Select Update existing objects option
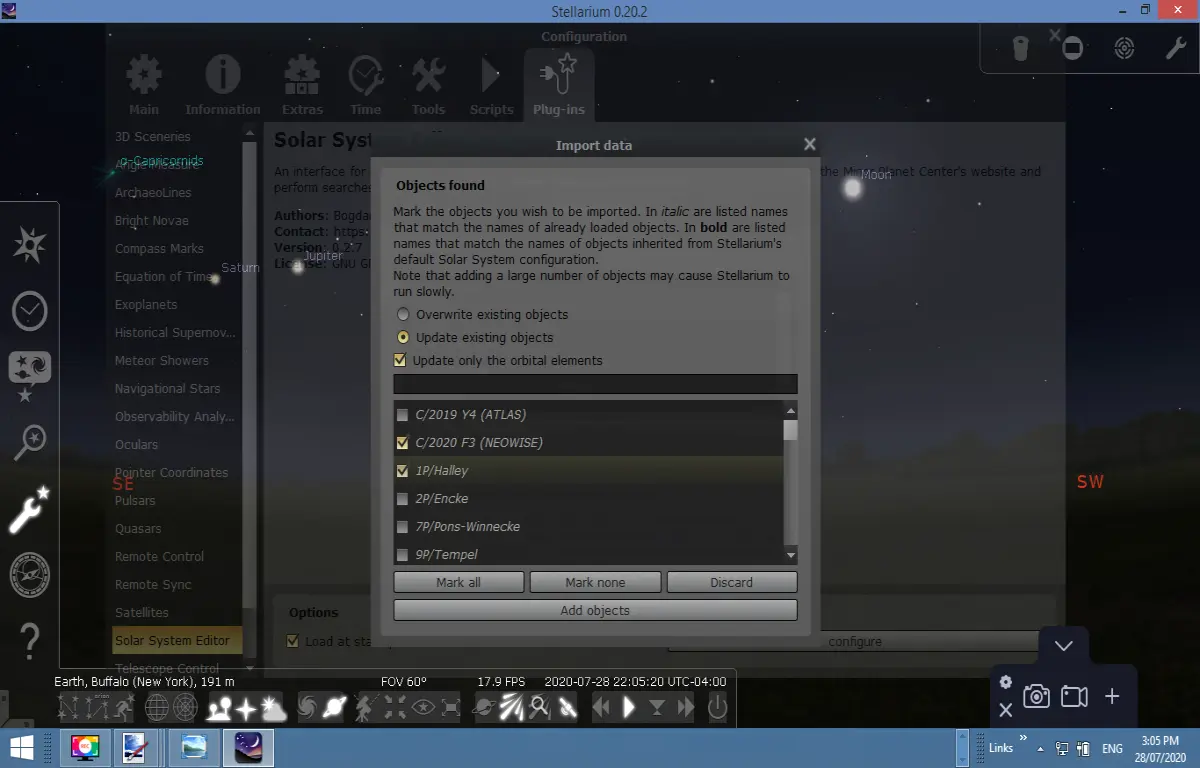This screenshot has width=1200, height=768. coord(403,337)
